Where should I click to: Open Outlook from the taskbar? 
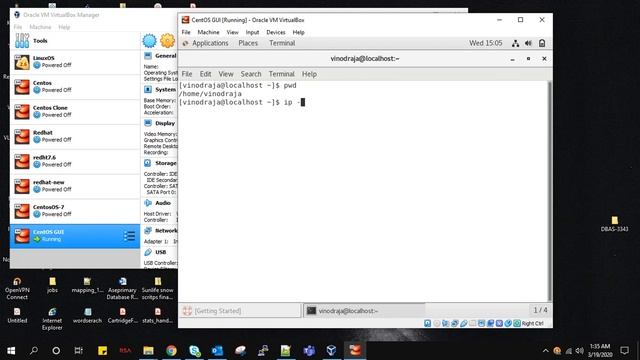[x=217, y=350]
